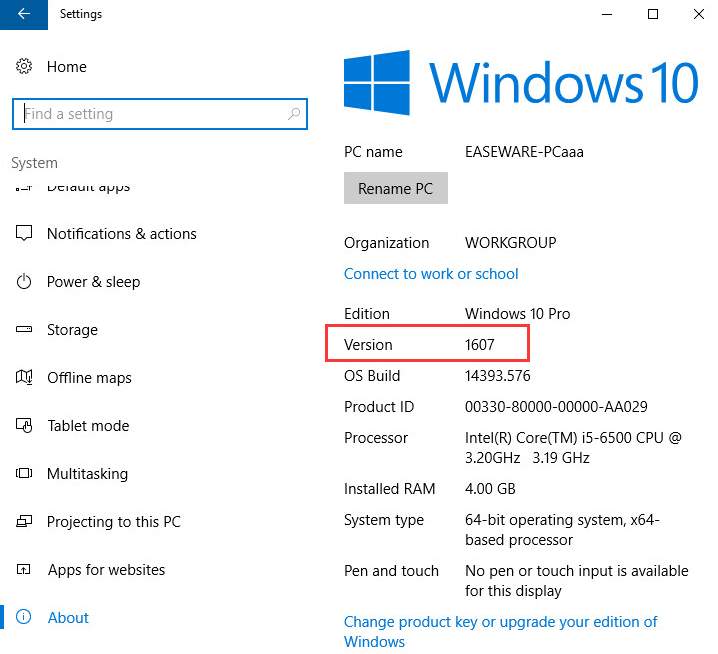
Task: Click the Power & sleep icon
Action: (x=24, y=282)
